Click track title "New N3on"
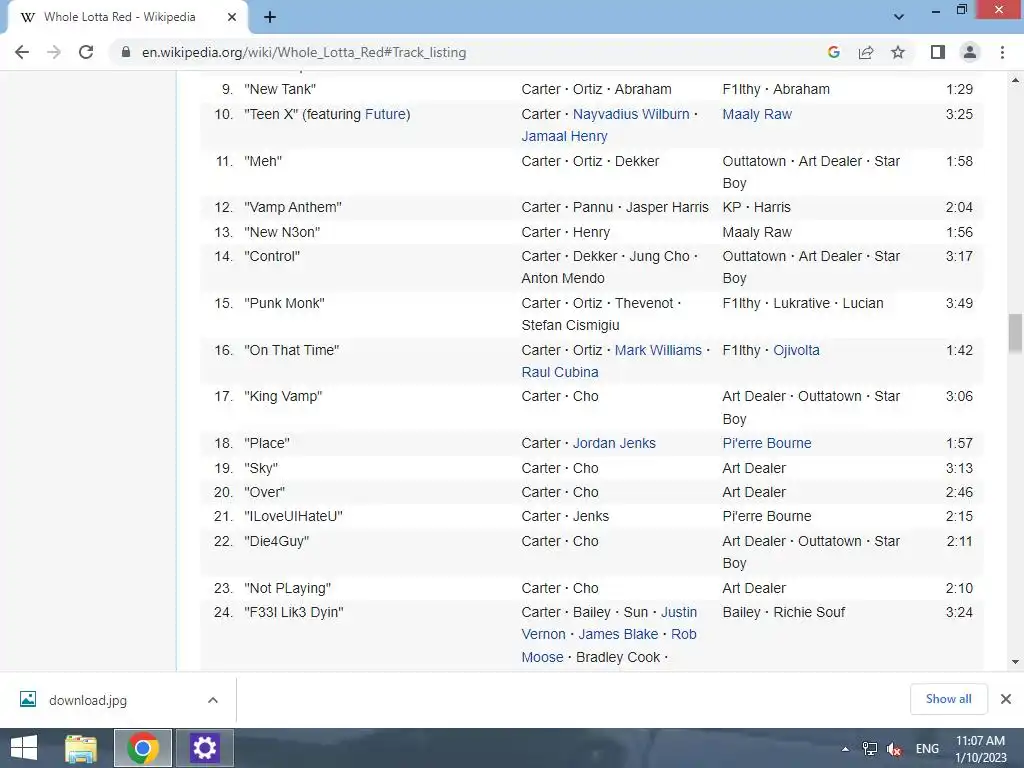The width and height of the screenshot is (1024, 768). click(x=282, y=232)
